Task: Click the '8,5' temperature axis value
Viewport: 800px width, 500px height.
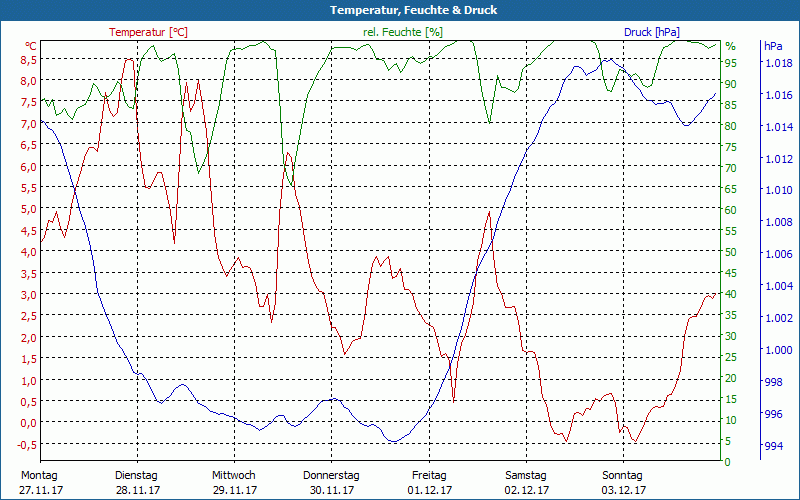Action: click(x=28, y=60)
